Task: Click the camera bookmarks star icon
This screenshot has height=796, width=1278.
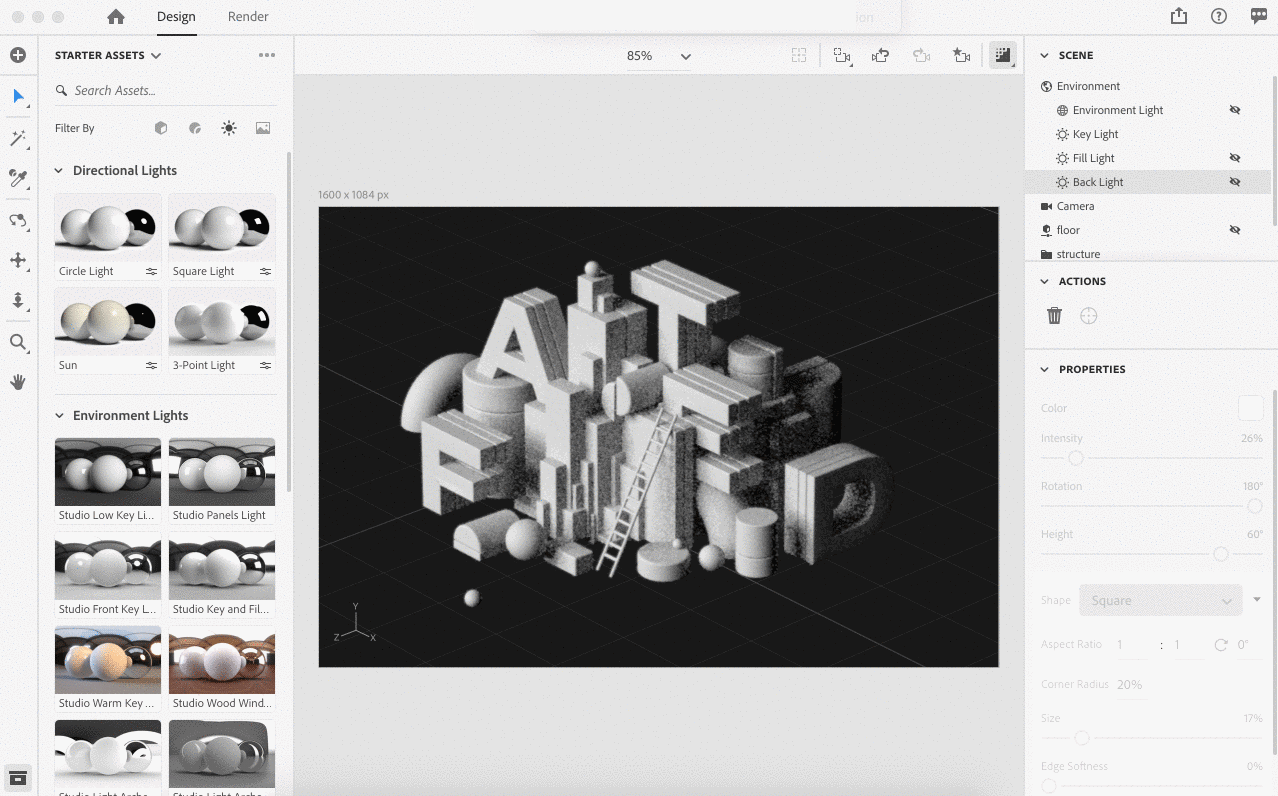Action: [962, 56]
